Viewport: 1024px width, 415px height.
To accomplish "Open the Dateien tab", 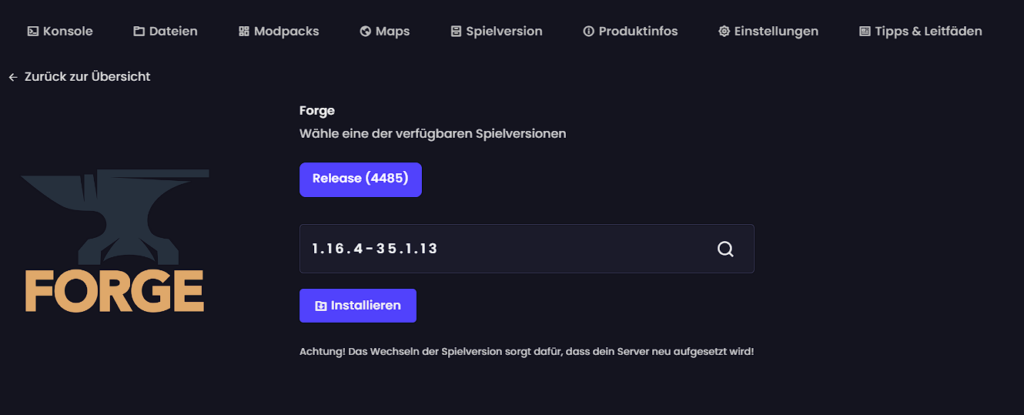I will point(165,31).
